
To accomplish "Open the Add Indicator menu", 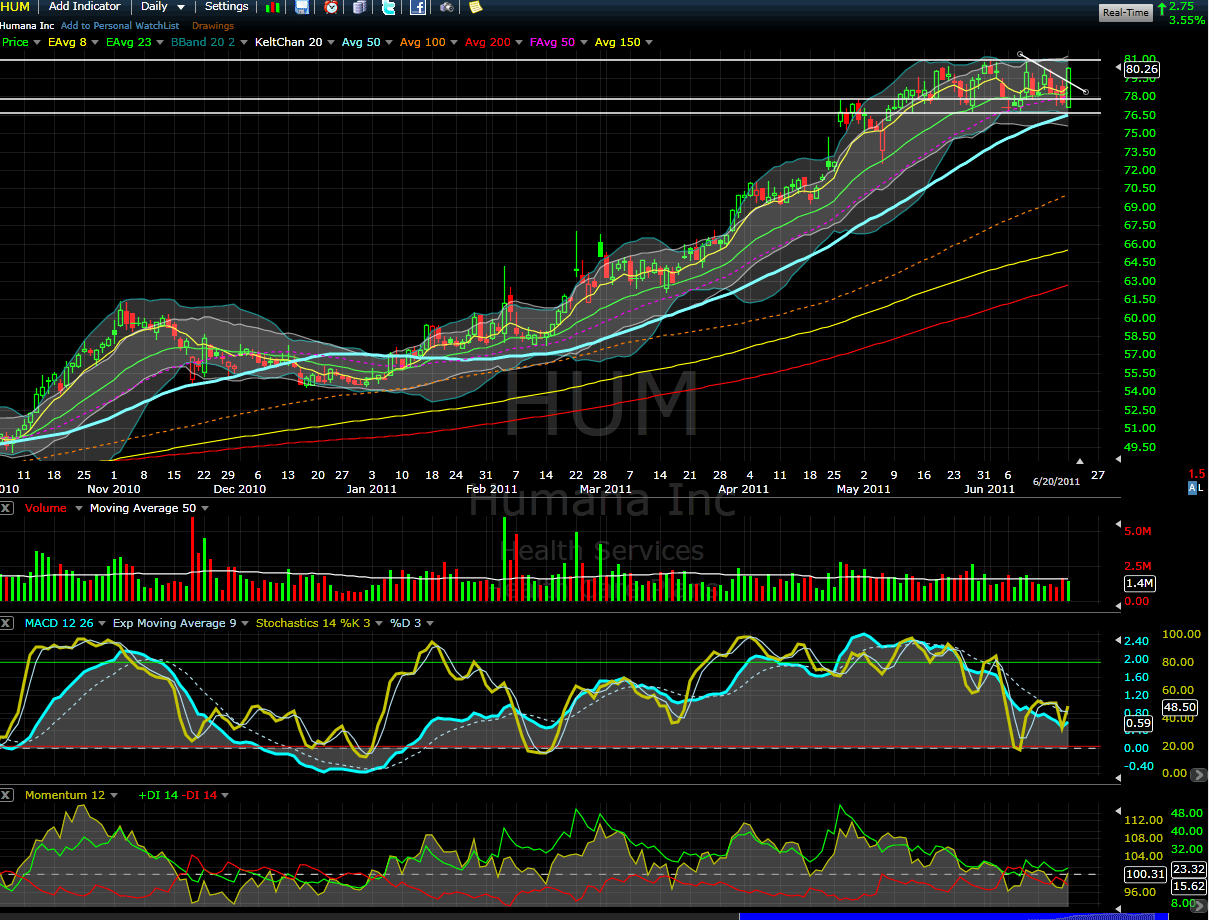I will [x=85, y=7].
